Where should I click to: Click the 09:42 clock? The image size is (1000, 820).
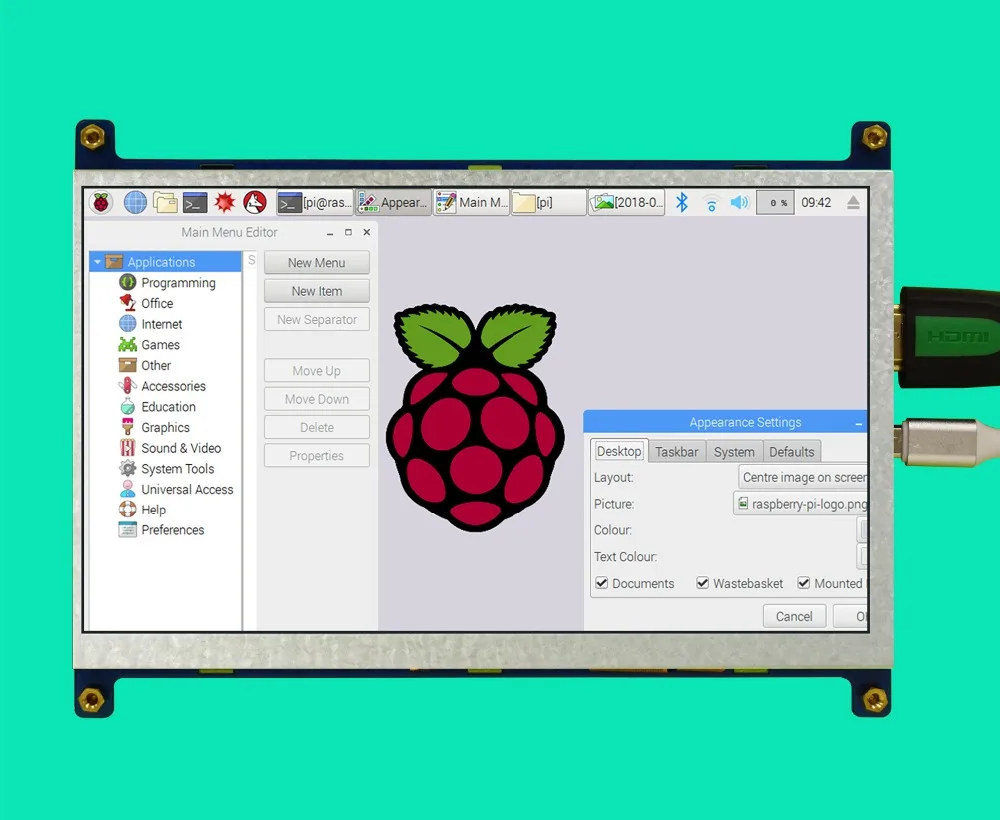pyautogui.click(x=816, y=203)
